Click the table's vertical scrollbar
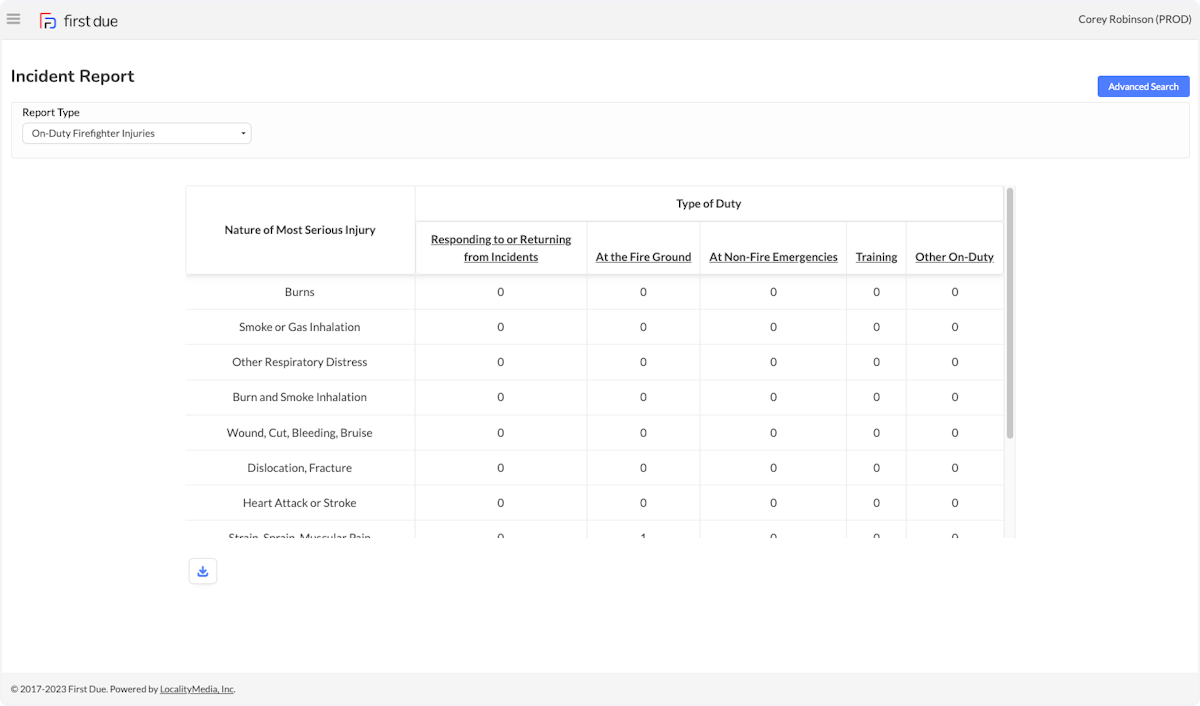 1010,313
